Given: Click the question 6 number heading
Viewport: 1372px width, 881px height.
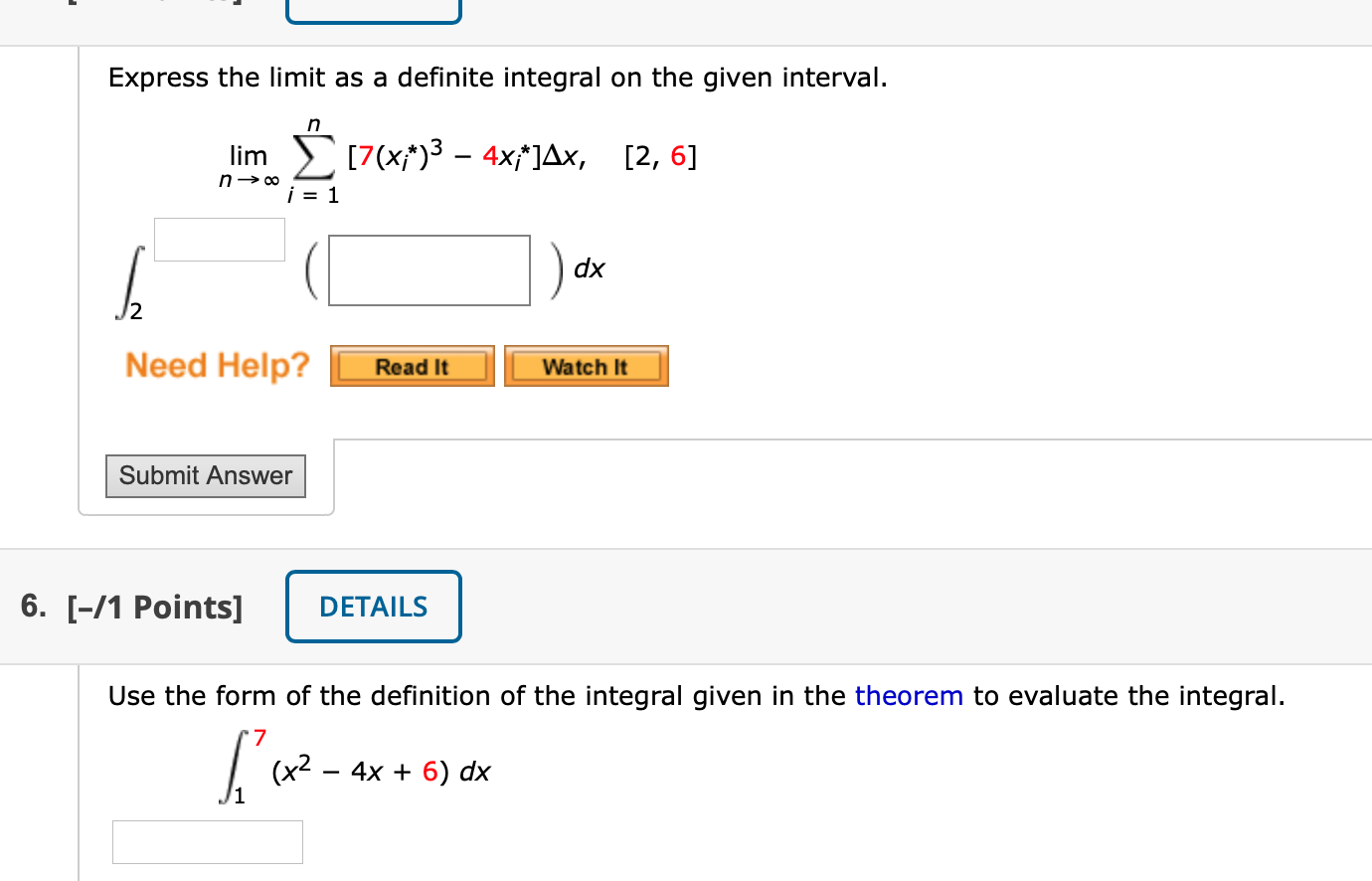Looking at the screenshot, I should pyautogui.click(x=31, y=607).
